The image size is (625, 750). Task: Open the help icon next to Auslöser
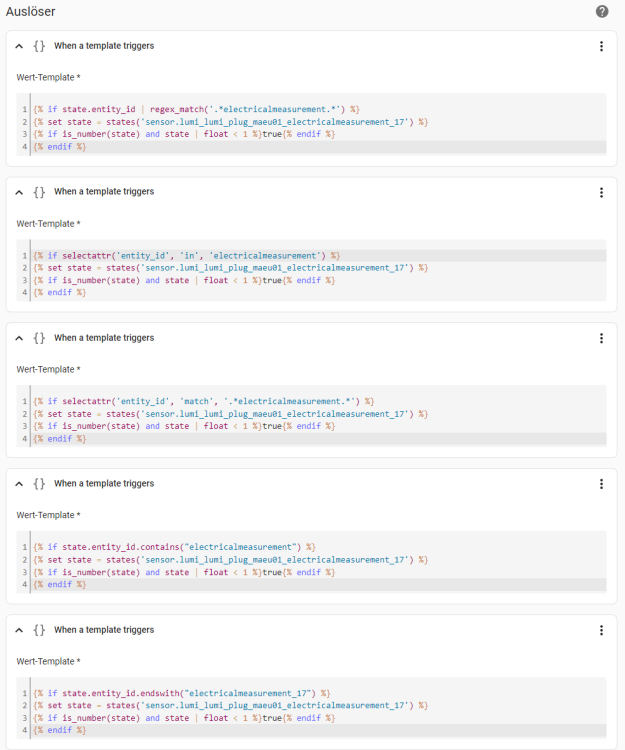coord(602,11)
